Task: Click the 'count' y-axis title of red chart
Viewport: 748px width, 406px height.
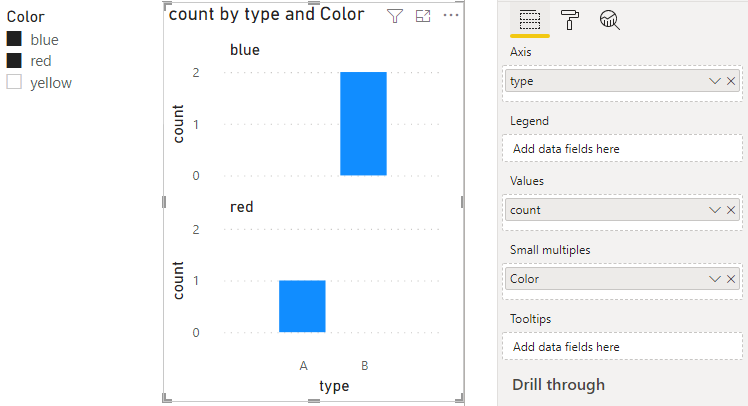Action: (177, 281)
